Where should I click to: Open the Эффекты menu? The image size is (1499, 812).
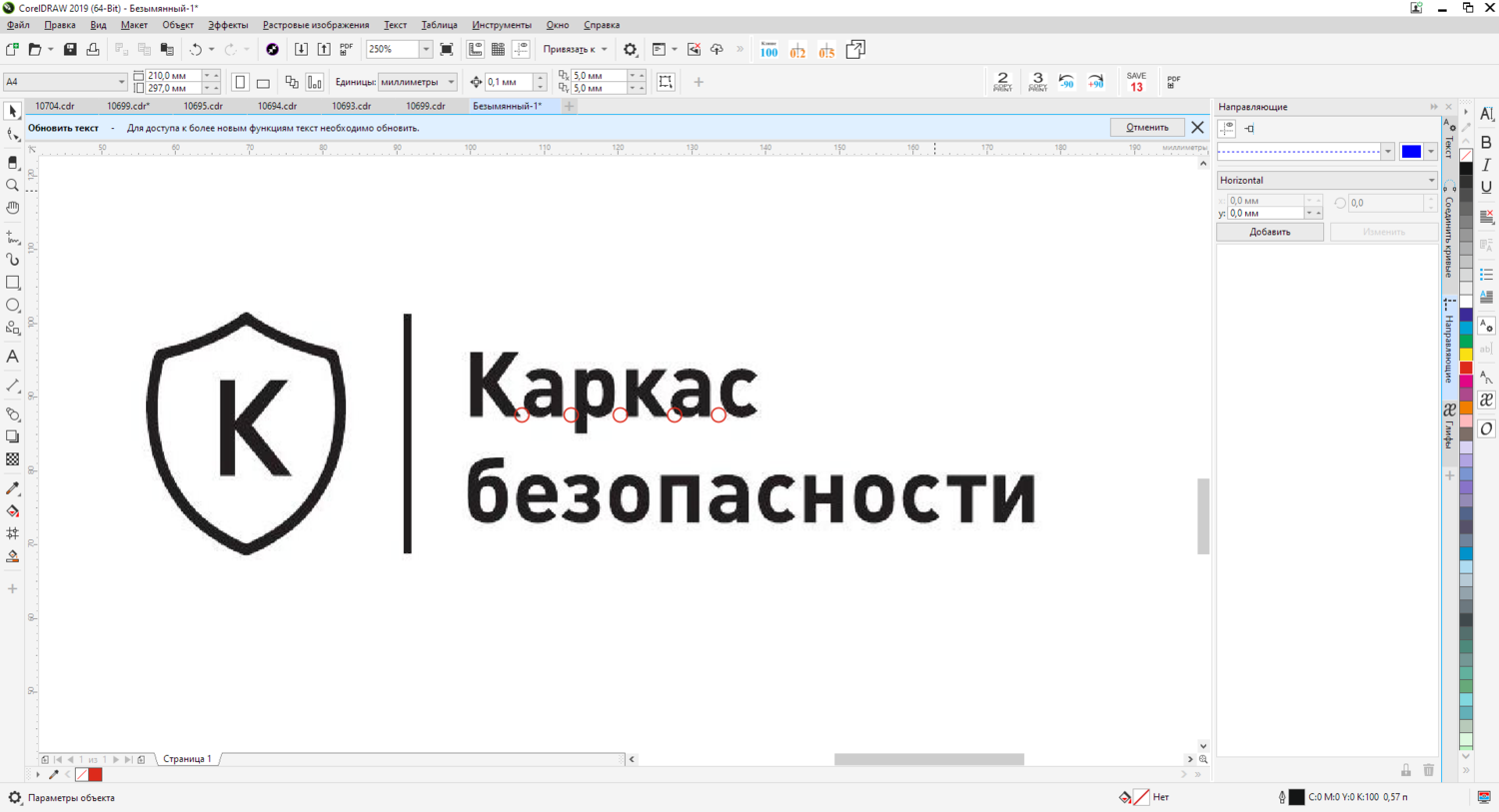click(228, 25)
